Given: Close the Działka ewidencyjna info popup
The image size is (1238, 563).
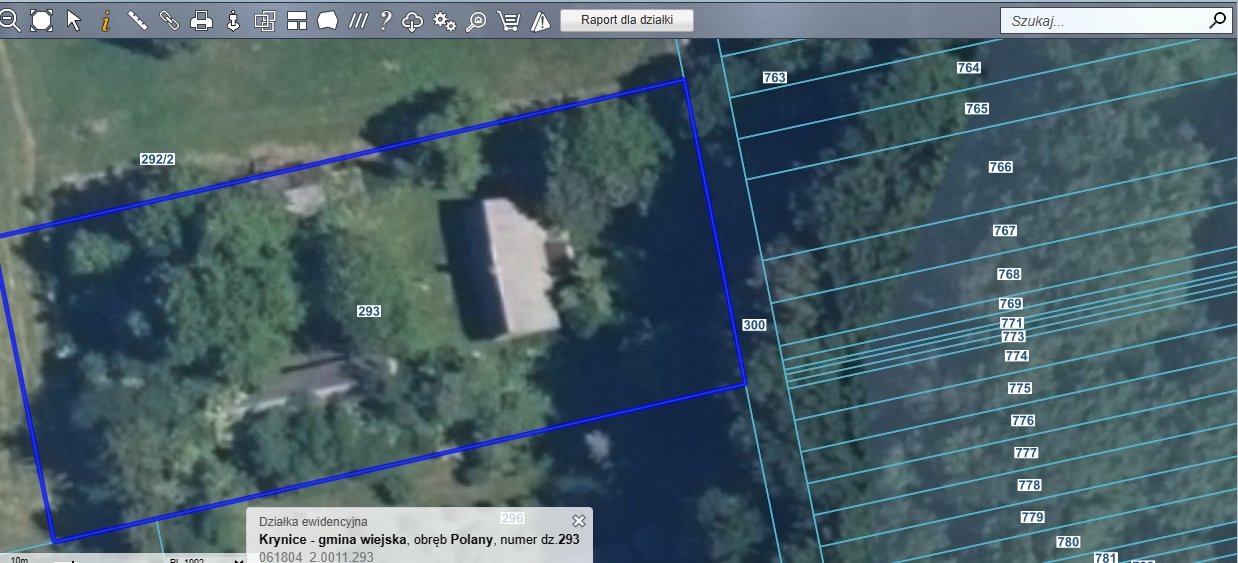Looking at the screenshot, I should click(578, 521).
